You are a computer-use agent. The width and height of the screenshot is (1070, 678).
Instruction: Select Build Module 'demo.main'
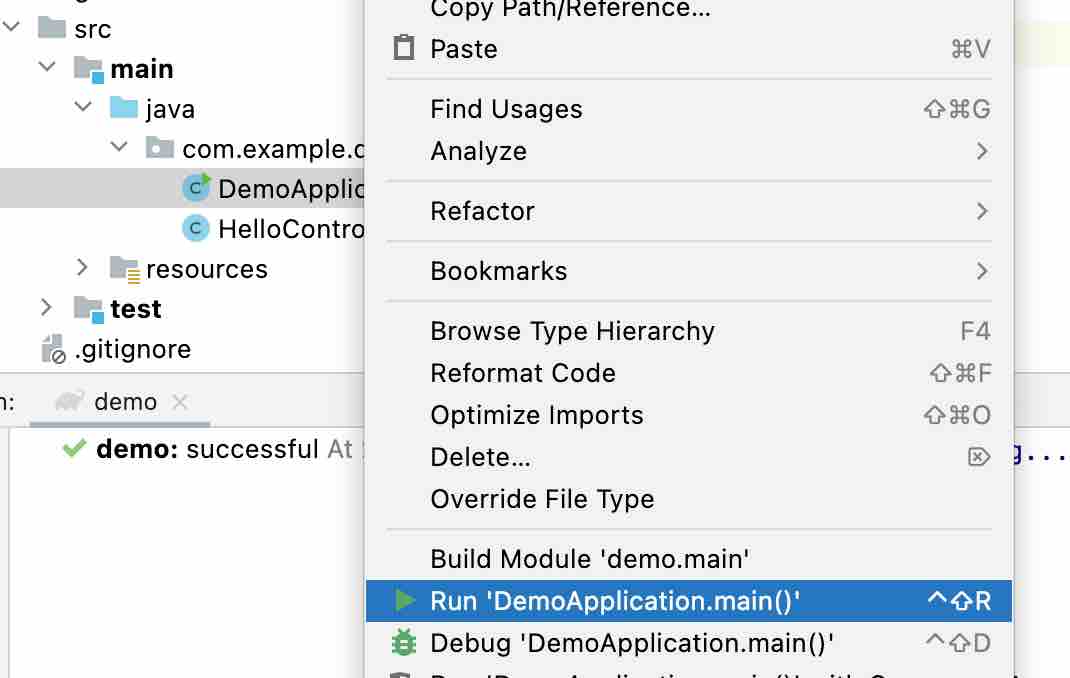[689, 559]
